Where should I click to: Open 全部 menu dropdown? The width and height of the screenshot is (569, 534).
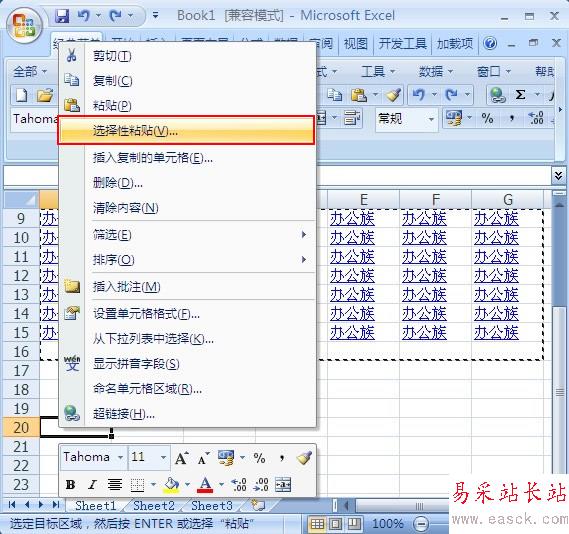pos(30,71)
